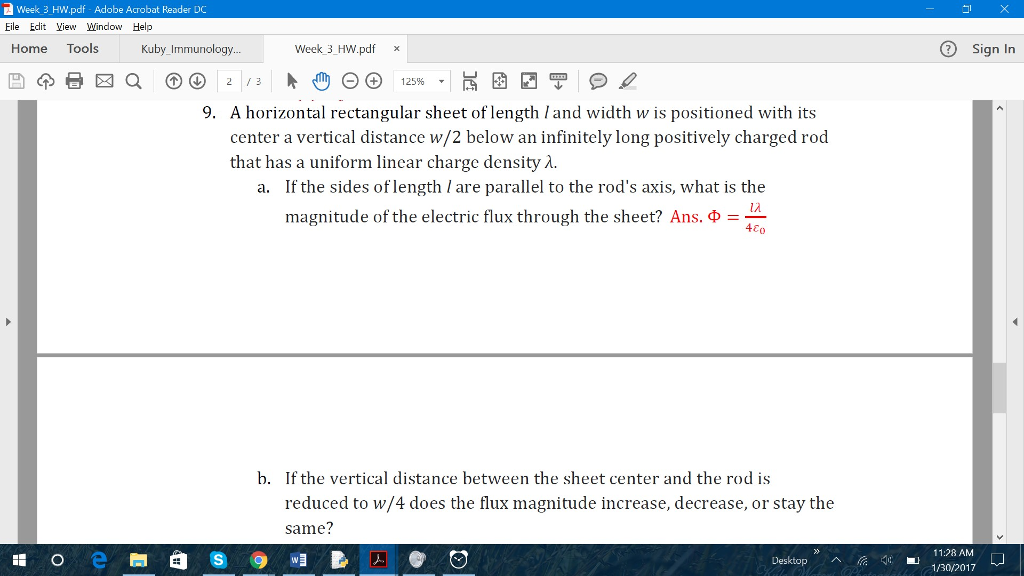Click the Desktop toolbar label

(789, 560)
